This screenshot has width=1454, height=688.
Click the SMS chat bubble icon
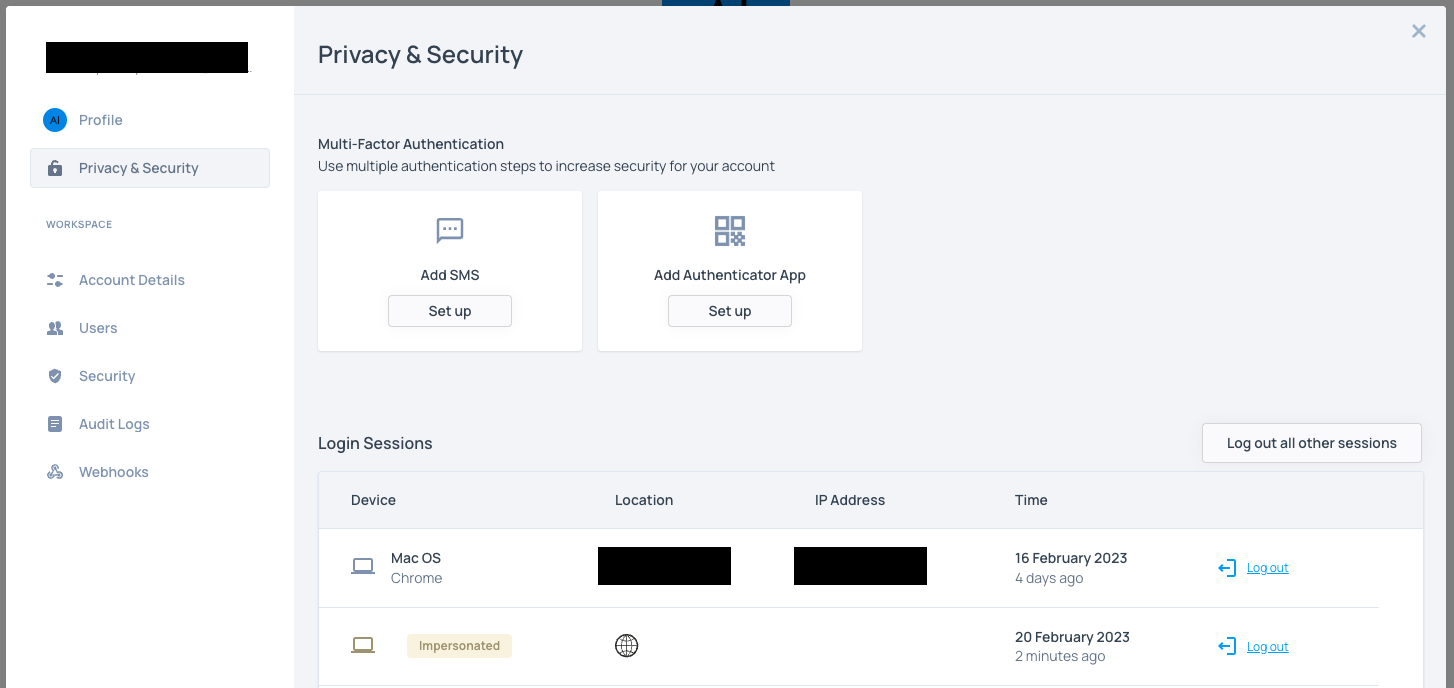pos(450,231)
